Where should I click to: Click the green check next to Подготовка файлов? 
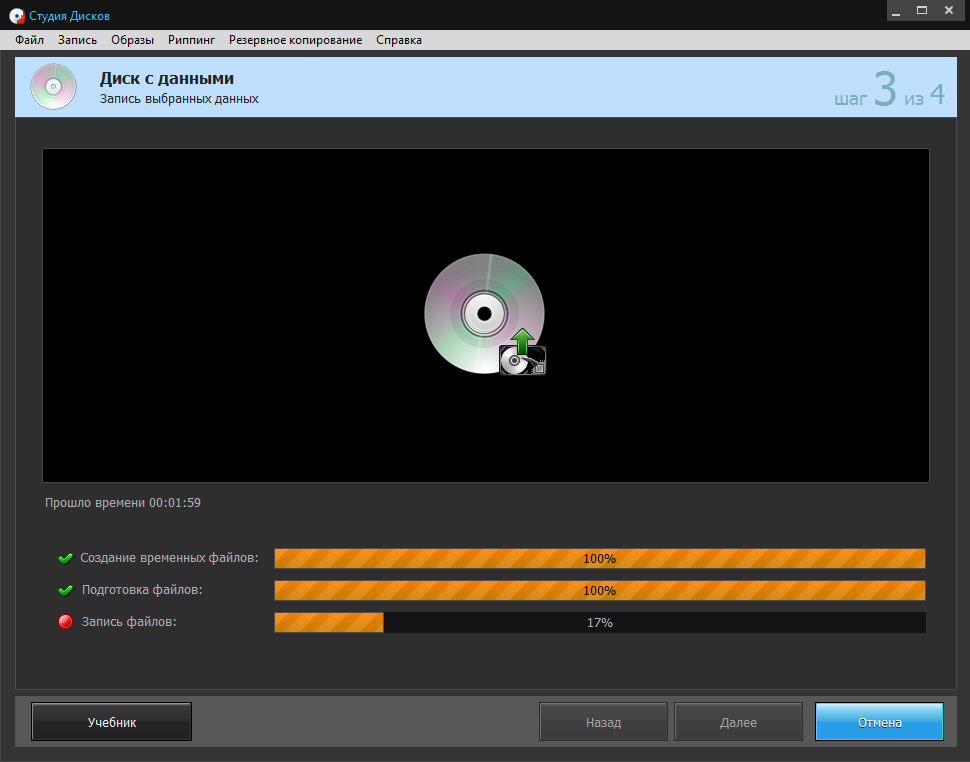(66, 591)
